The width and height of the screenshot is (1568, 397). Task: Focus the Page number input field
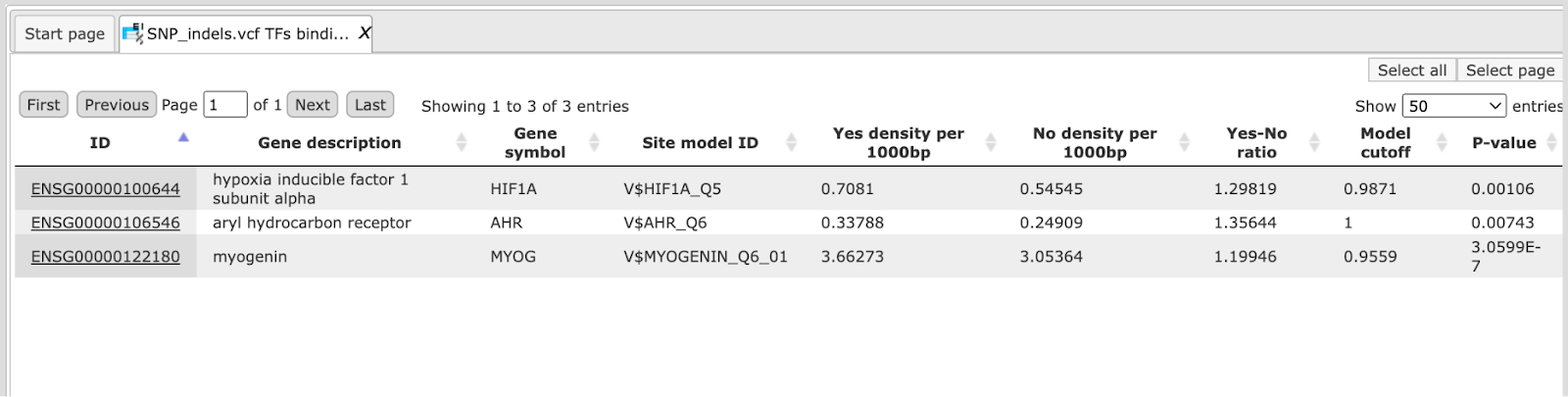[224, 105]
